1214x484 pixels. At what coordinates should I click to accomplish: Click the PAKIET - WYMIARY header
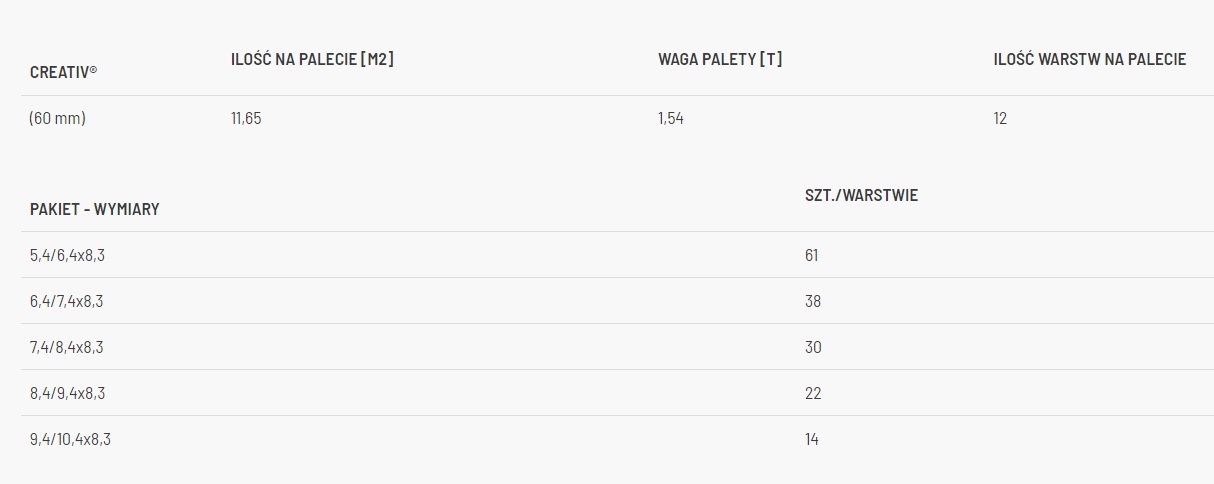[x=95, y=209]
